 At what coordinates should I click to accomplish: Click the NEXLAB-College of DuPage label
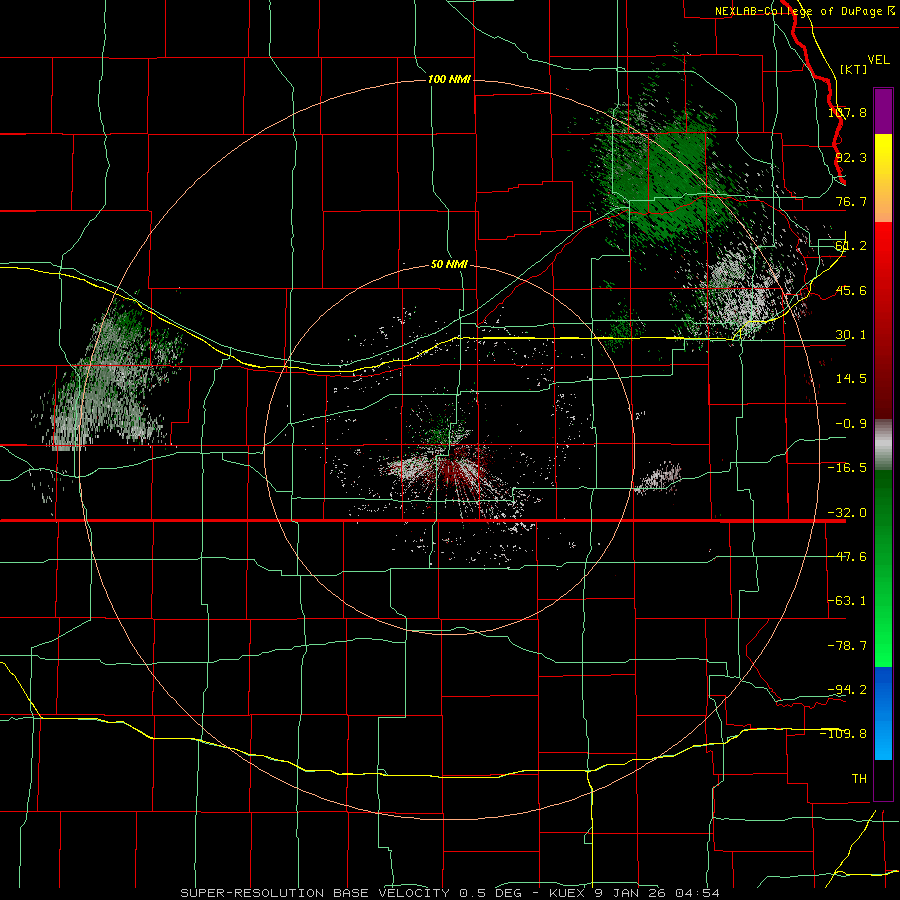[805, 11]
